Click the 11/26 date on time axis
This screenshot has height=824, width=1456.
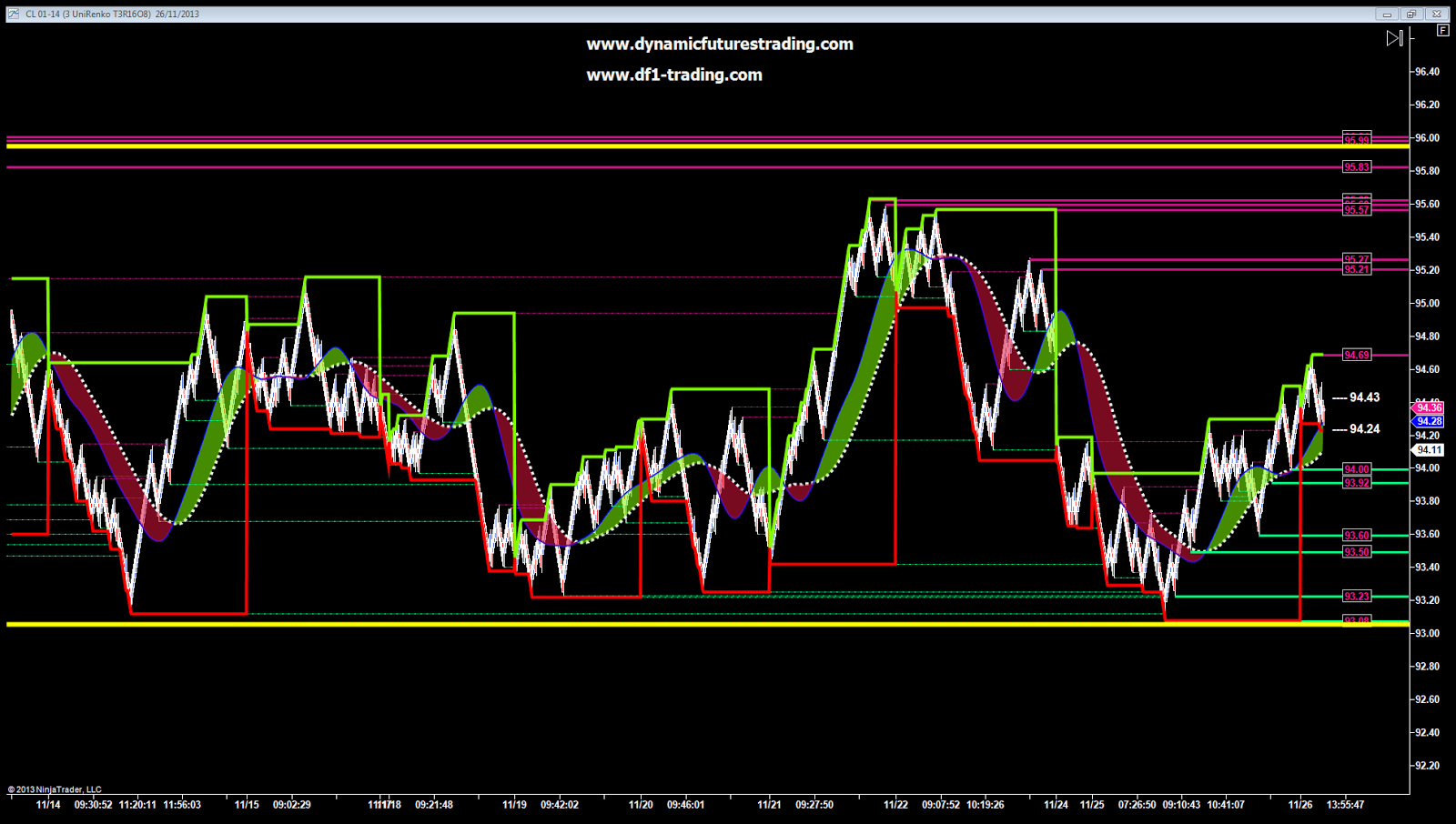[x=1300, y=805]
